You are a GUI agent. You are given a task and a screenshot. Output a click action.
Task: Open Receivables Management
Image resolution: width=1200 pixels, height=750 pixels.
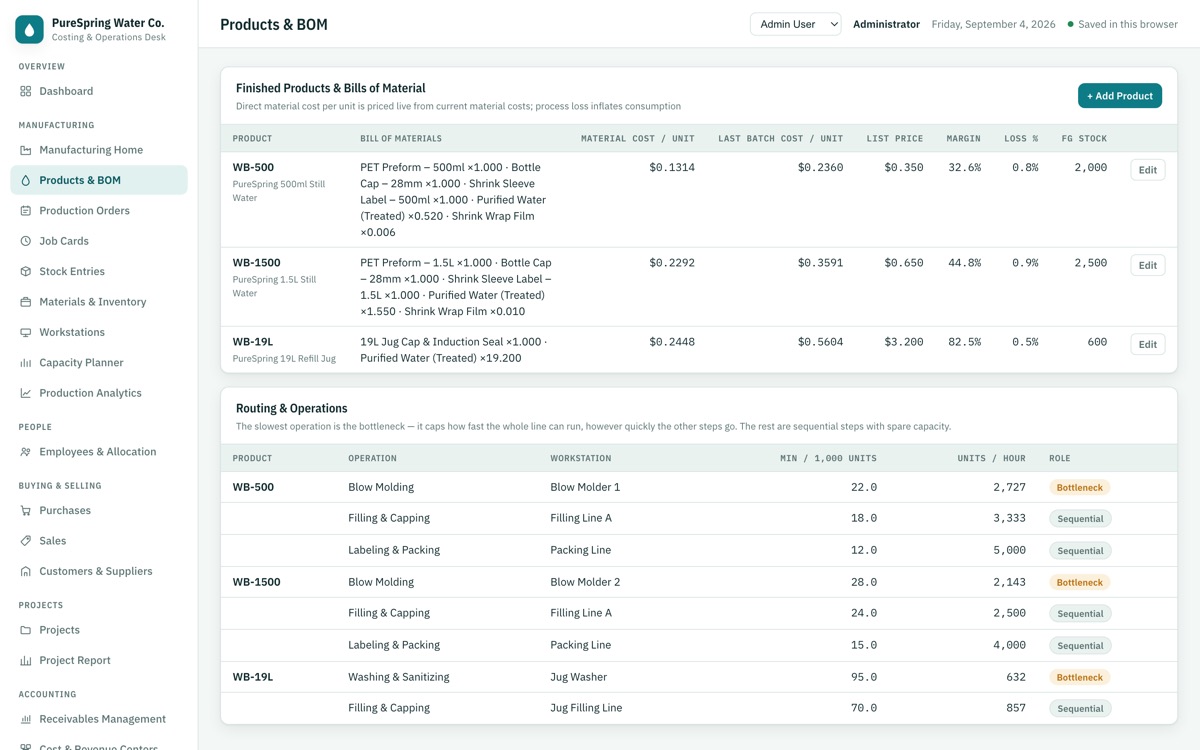pos(99,719)
